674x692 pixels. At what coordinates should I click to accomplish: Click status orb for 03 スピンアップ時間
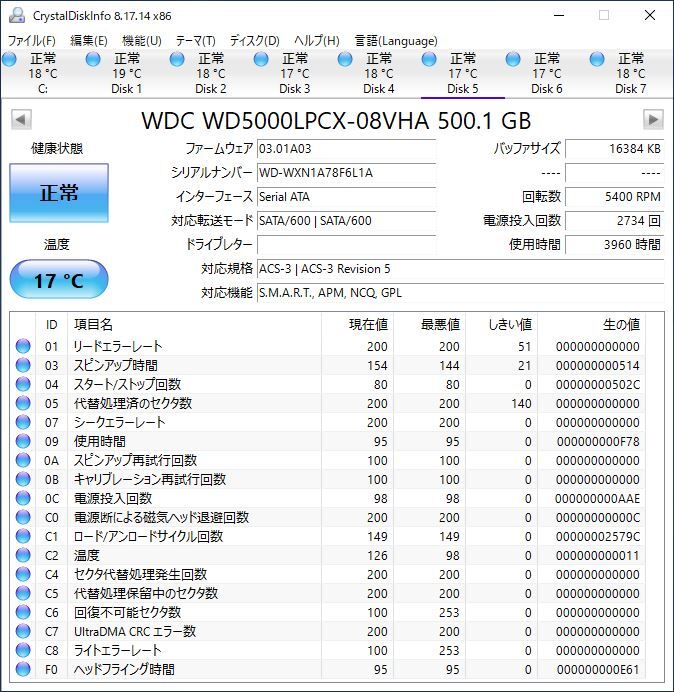(x=23, y=365)
